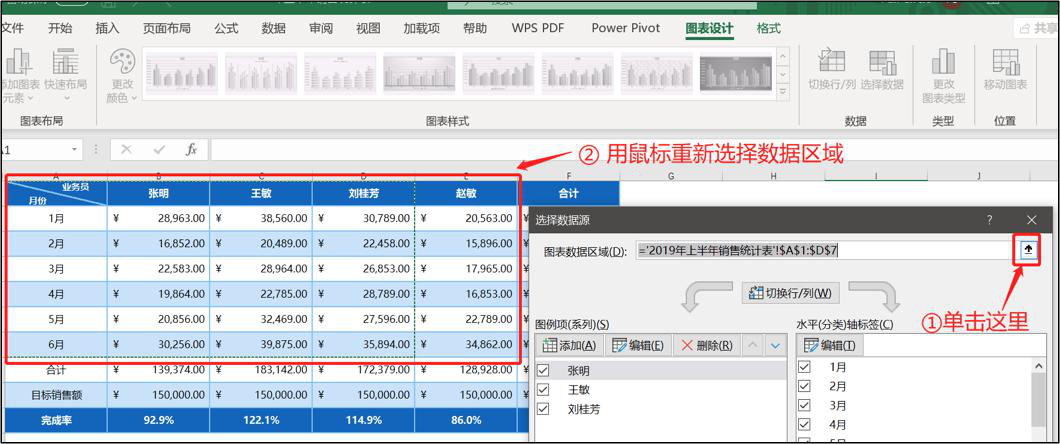
Task: Open the 帮助 ribbon tab
Action: [x=475, y=28]
